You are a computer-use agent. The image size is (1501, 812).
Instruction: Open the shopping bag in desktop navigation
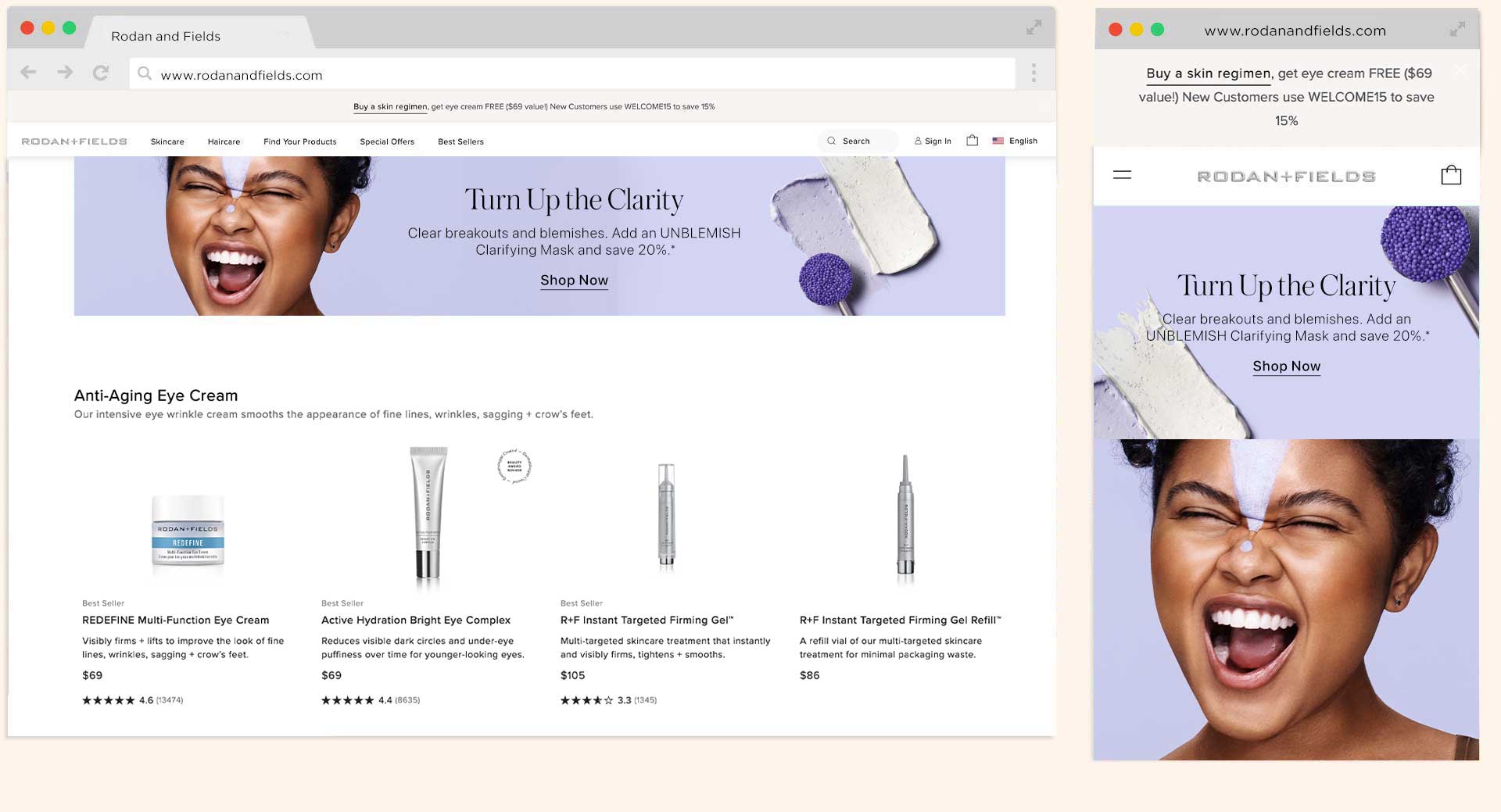(972, 141)
